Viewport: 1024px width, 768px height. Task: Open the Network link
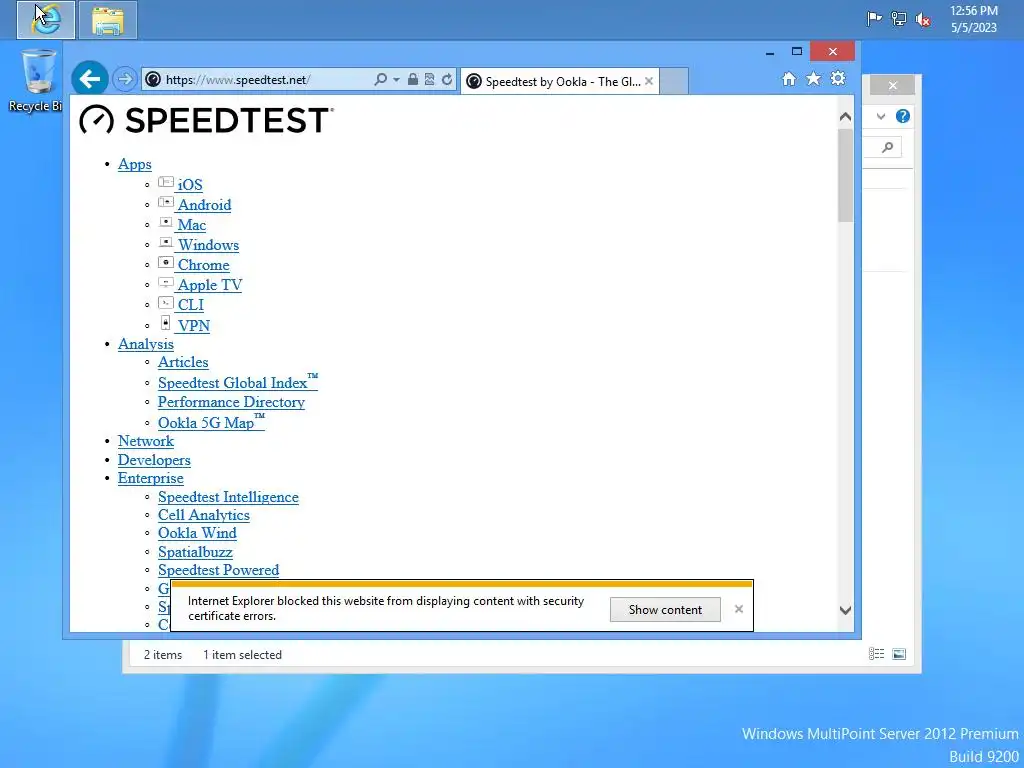coord(146,441)
